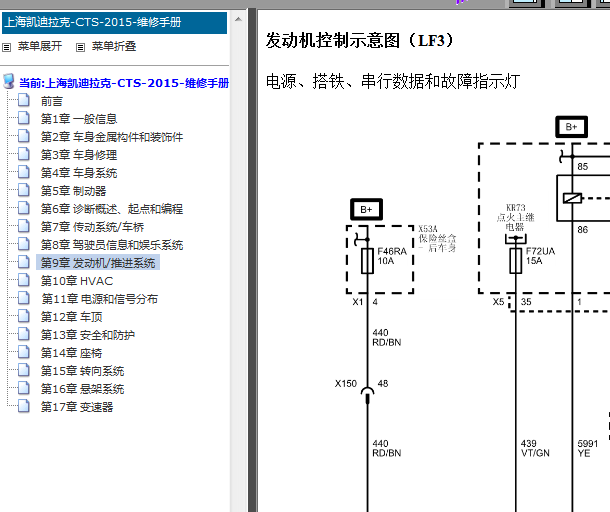610x512 pixels.
Task: Click the page icon next to 前言
Action: (24, 100)
